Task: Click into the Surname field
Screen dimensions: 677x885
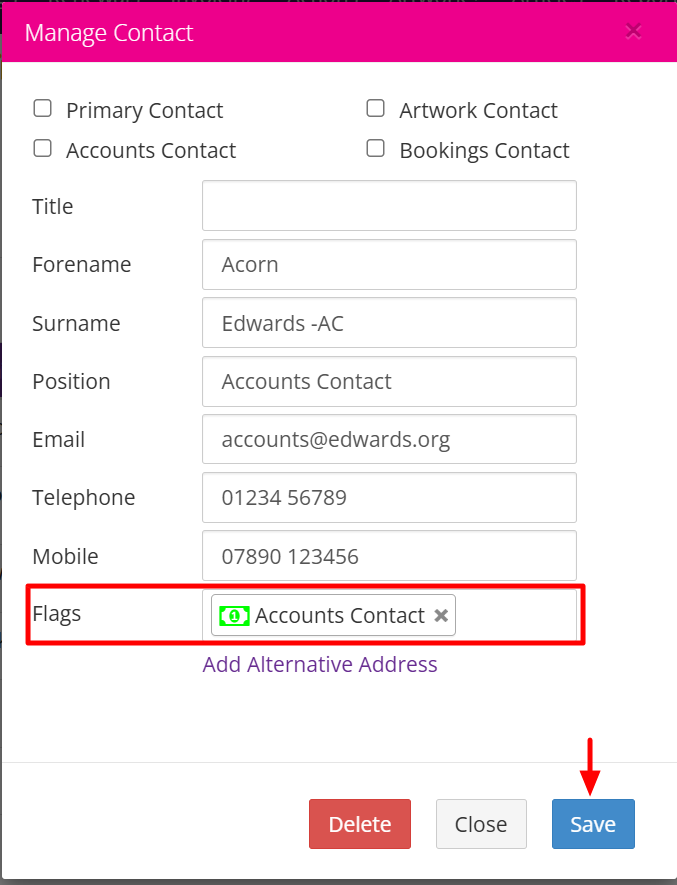Action: click(x=389, y=322)
